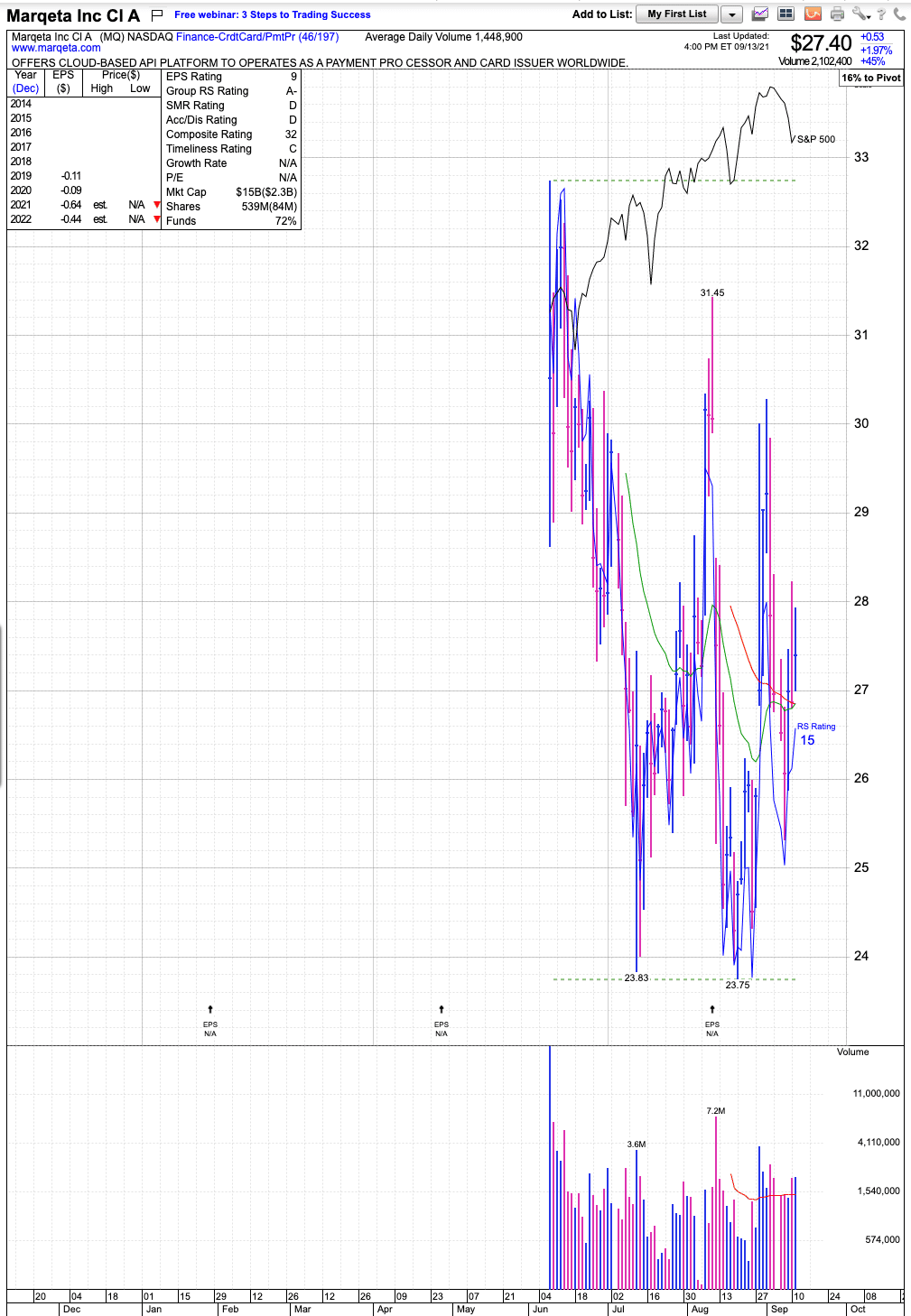Click the Acc/Dis Rating row

click(x=231, y=120)
